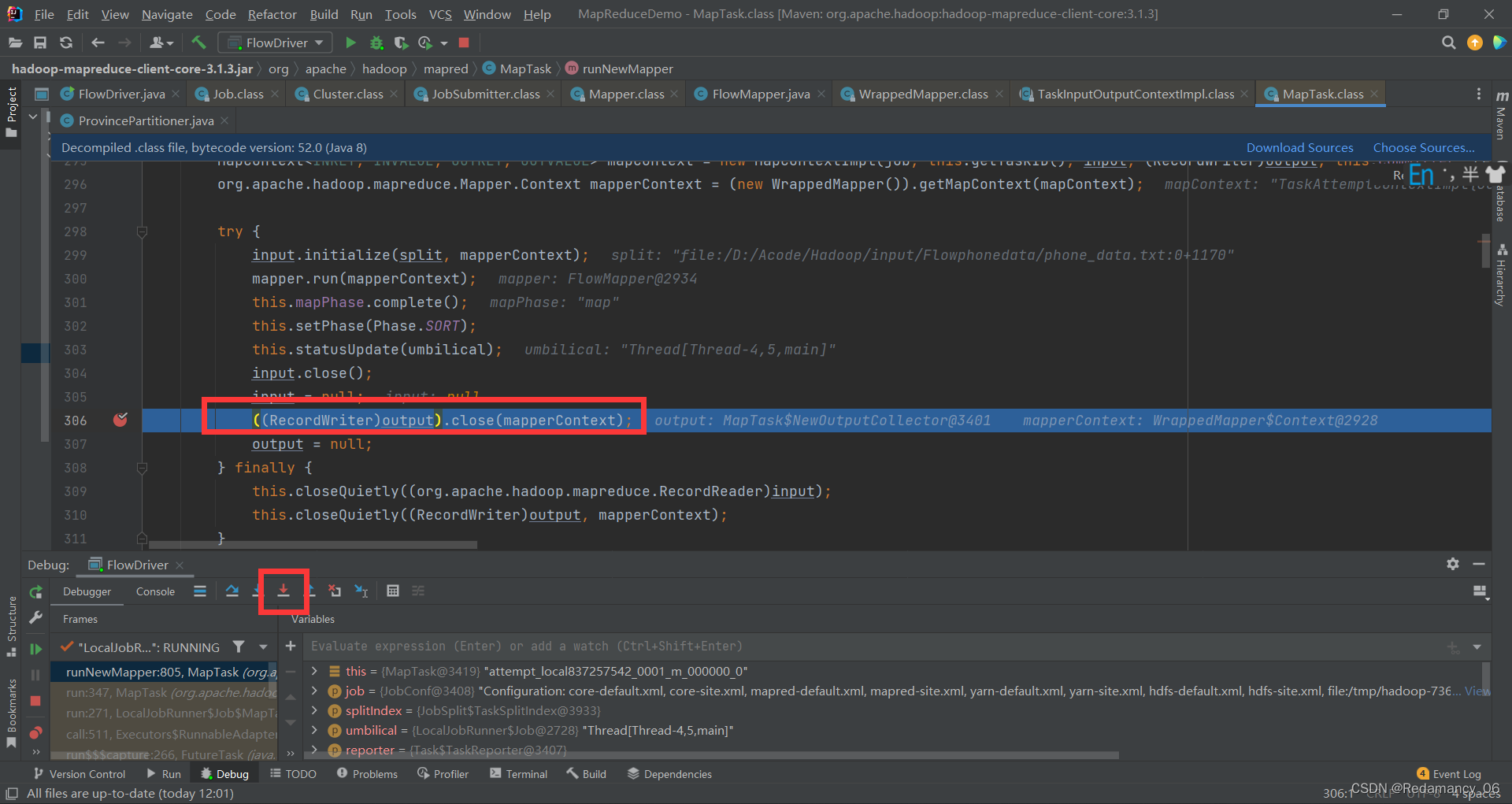Expand the 'this' variable node

click(314, 671)
